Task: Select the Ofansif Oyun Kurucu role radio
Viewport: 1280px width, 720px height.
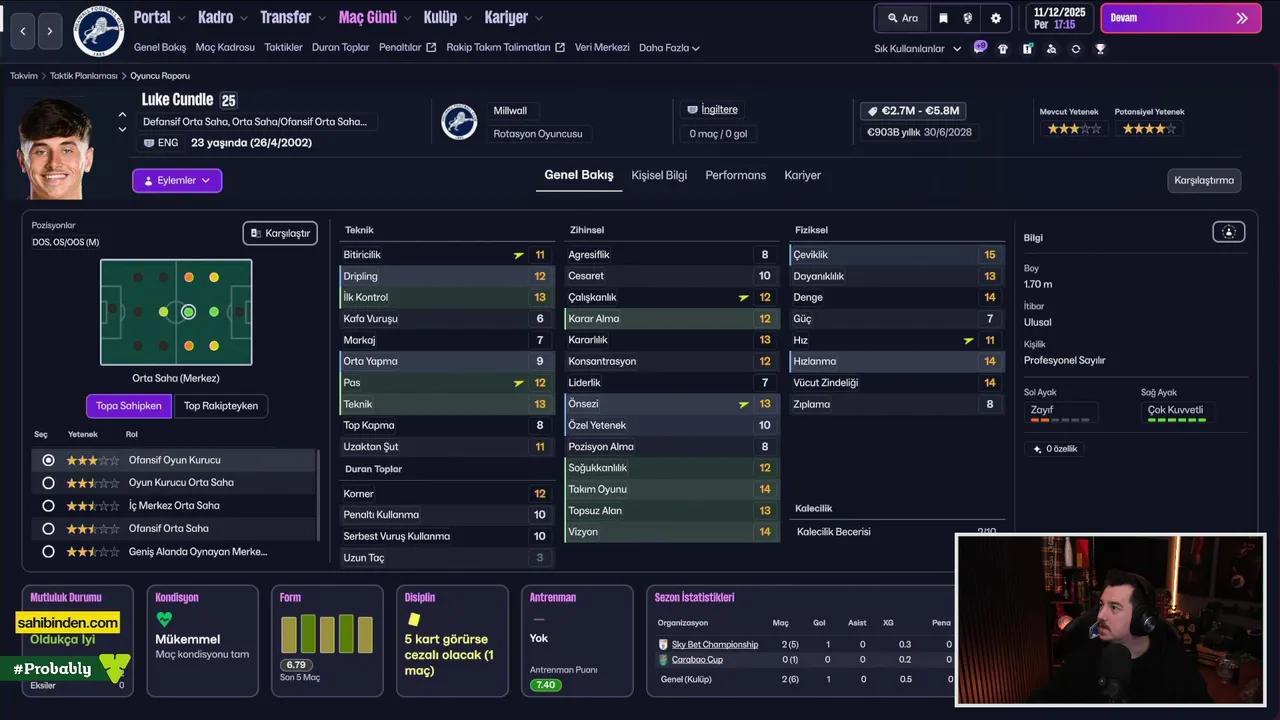Action: (x=48, y=460)
